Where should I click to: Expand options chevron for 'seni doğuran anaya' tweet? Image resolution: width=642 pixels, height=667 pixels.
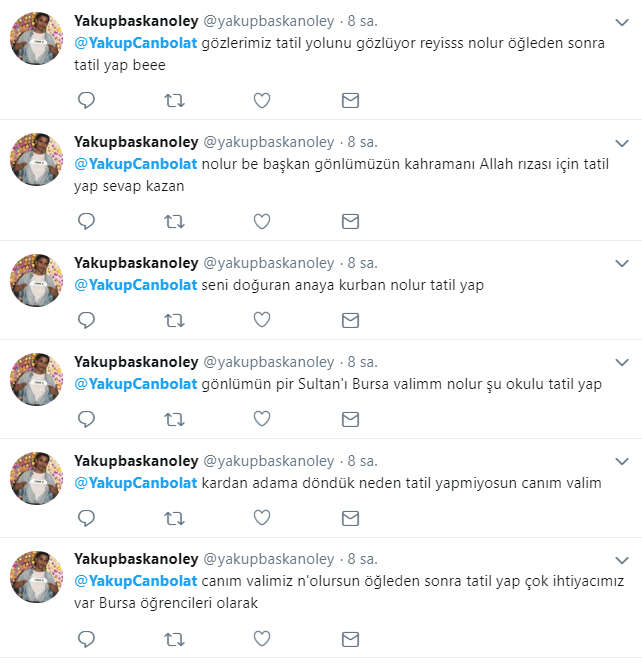[622, 264]
